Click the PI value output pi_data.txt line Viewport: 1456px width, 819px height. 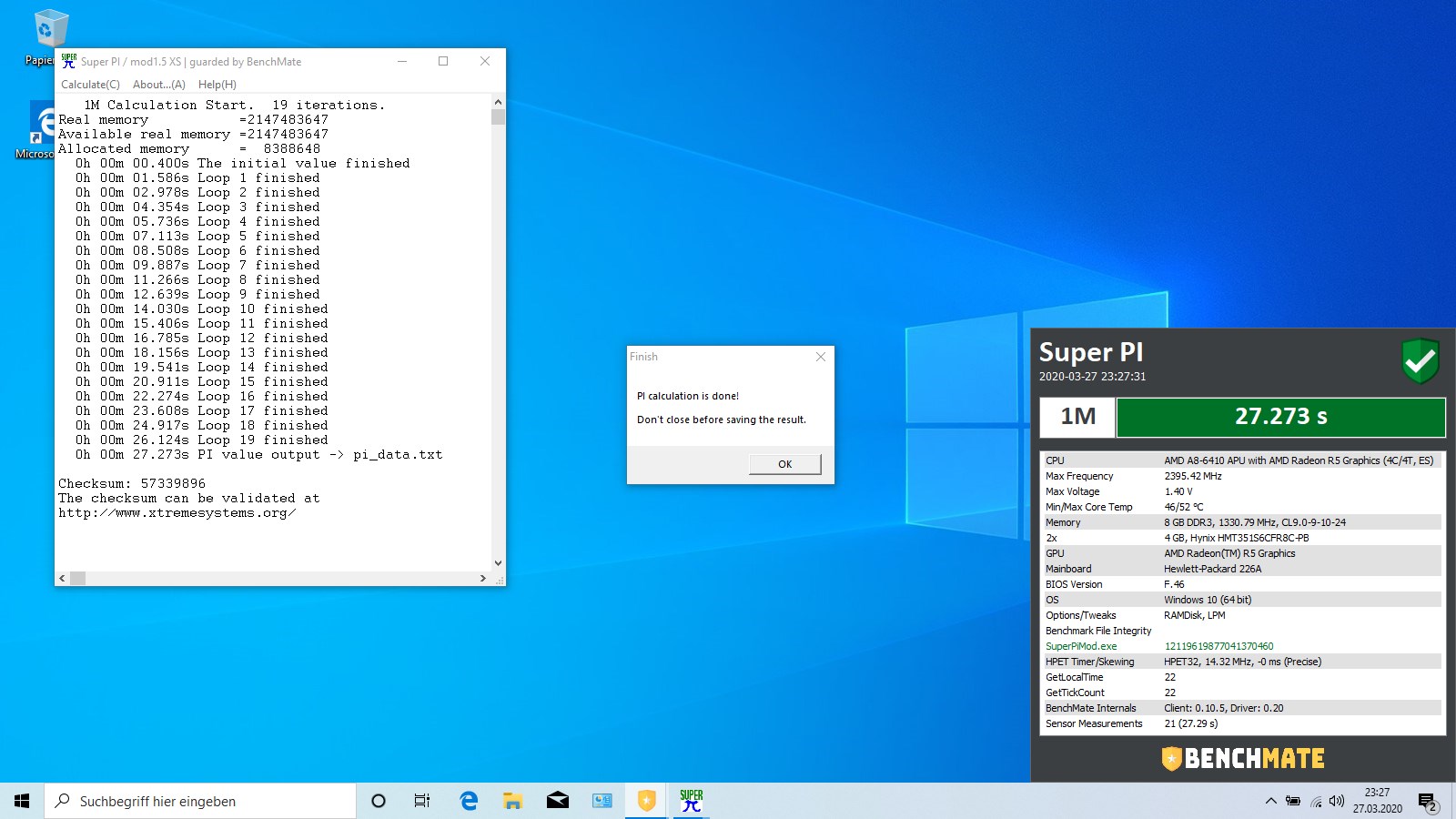coord(259,454)
